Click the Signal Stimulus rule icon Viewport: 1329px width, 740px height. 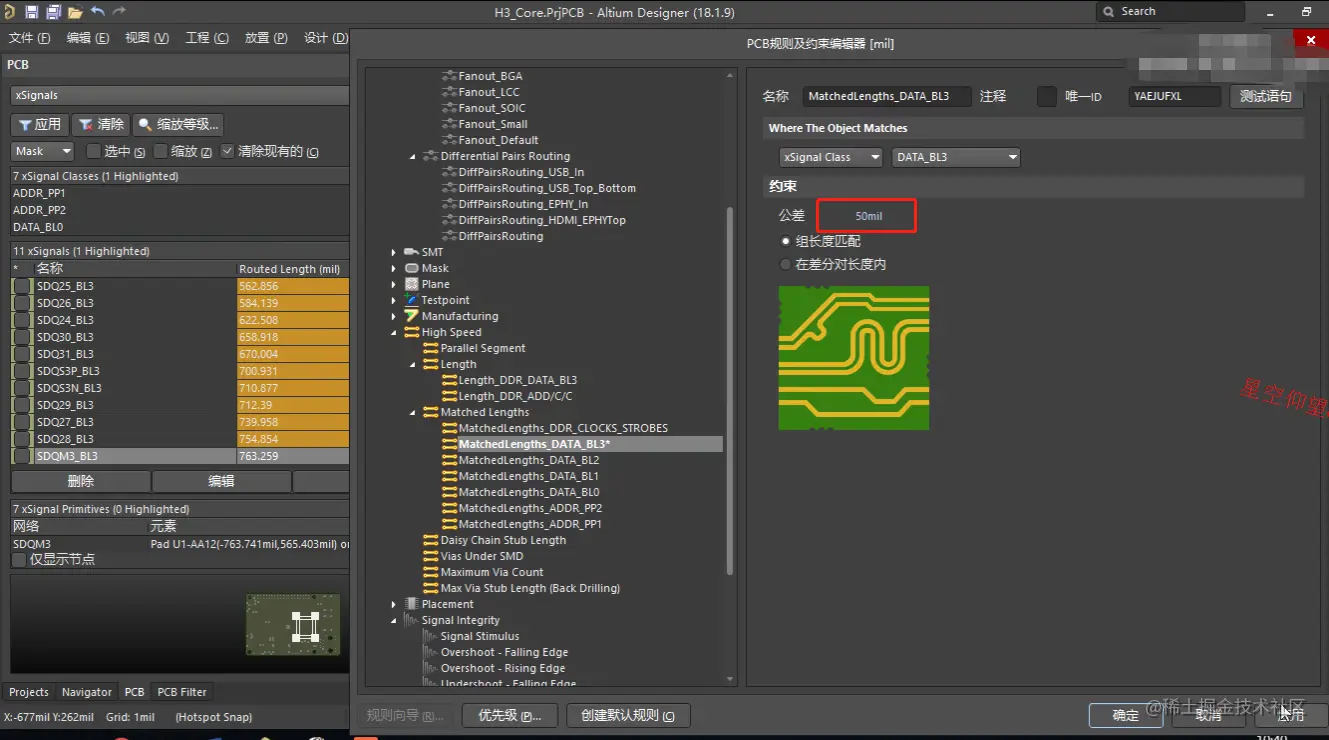tap(431, 636)
